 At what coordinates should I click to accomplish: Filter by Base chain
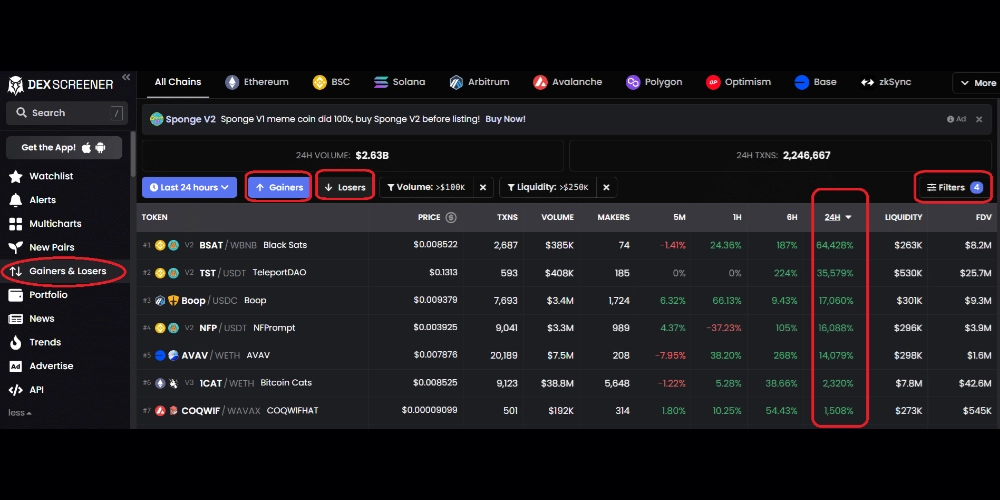pos(815,82)
